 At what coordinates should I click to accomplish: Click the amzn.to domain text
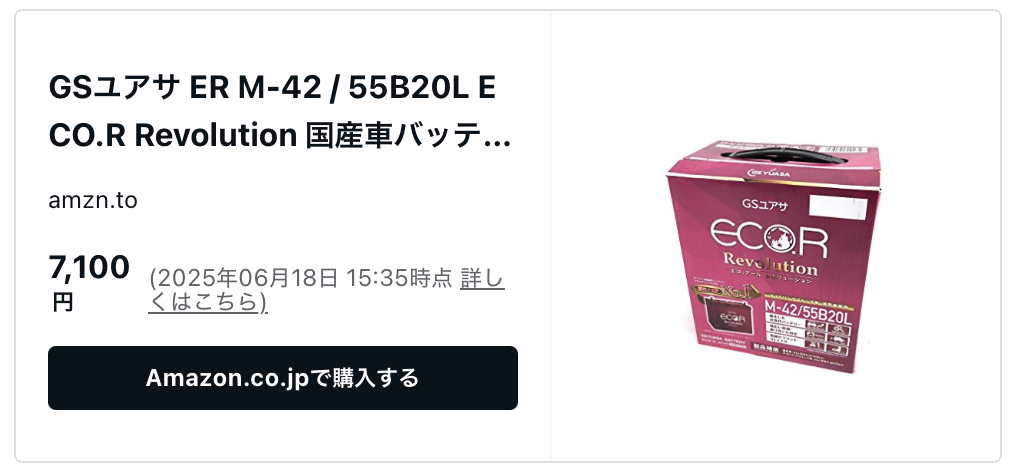pyautogui.click(x=93, y=200)
